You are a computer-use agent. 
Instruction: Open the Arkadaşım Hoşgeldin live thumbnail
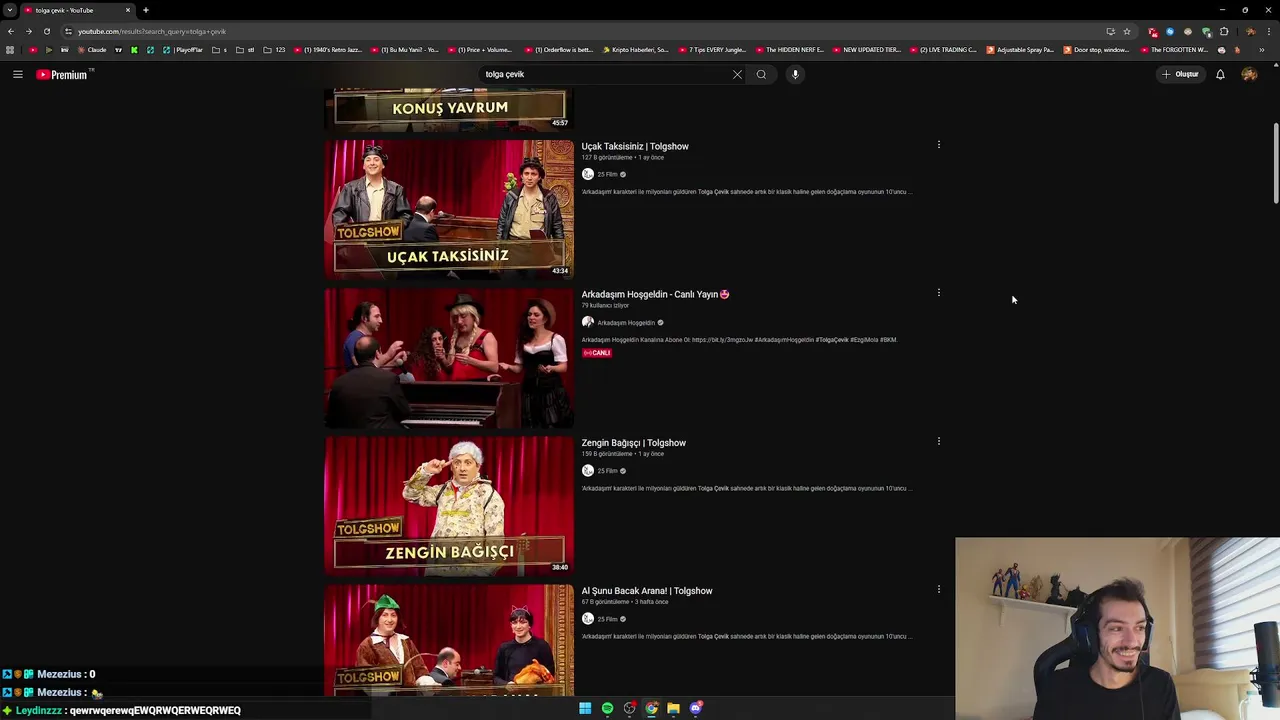pyautogui.click(x=449, y=358)
